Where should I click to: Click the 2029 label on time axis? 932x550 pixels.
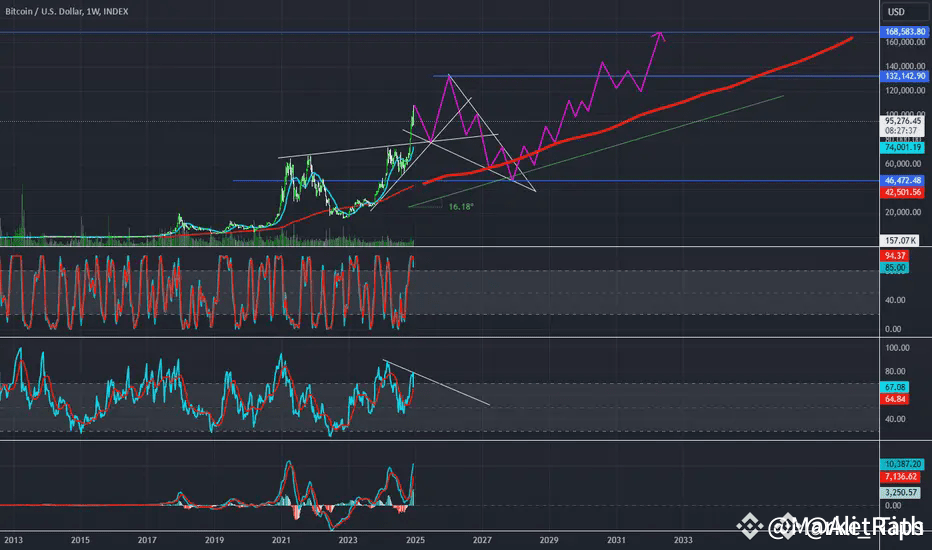click(549, 540)
